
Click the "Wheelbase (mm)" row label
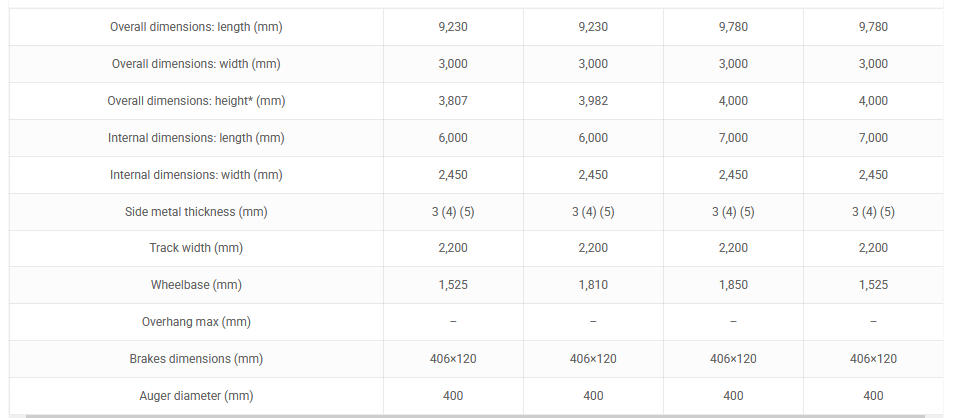(196, 285)
